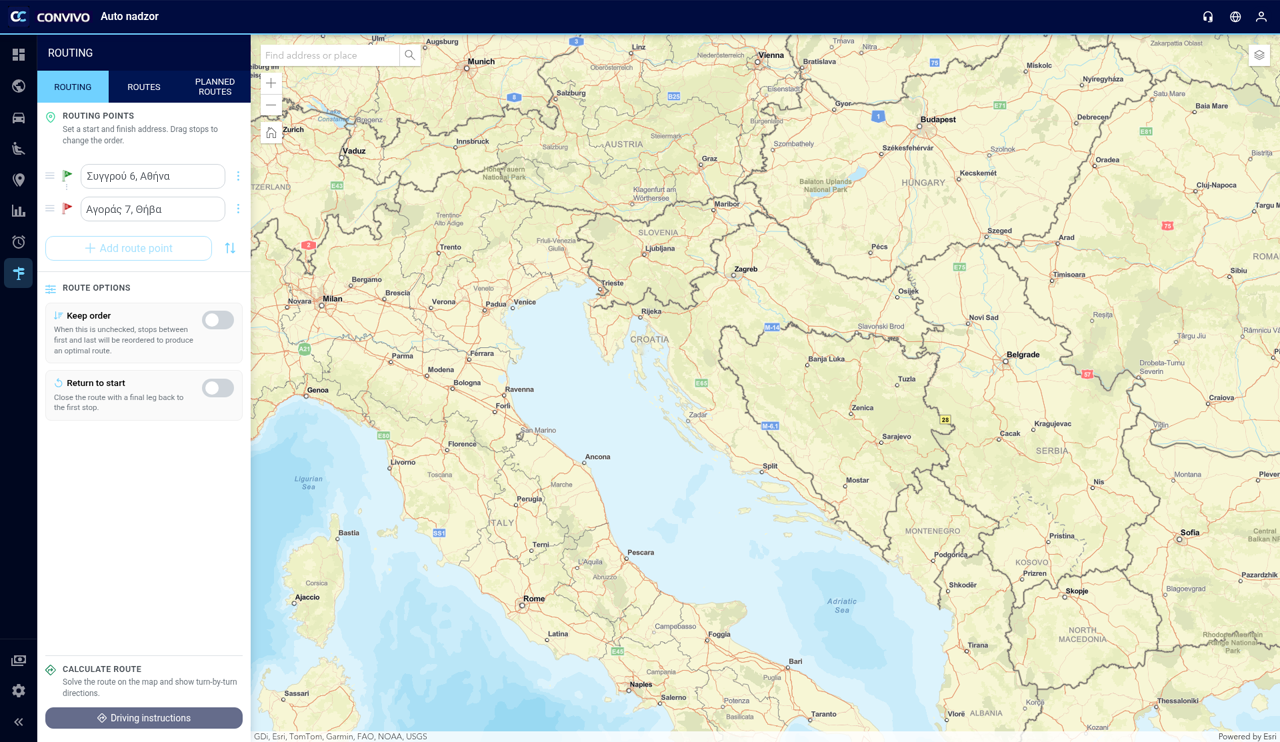Swap route point order with arrows icon
Viewport: 1280px width, 742px height.
tap(230, 248)
